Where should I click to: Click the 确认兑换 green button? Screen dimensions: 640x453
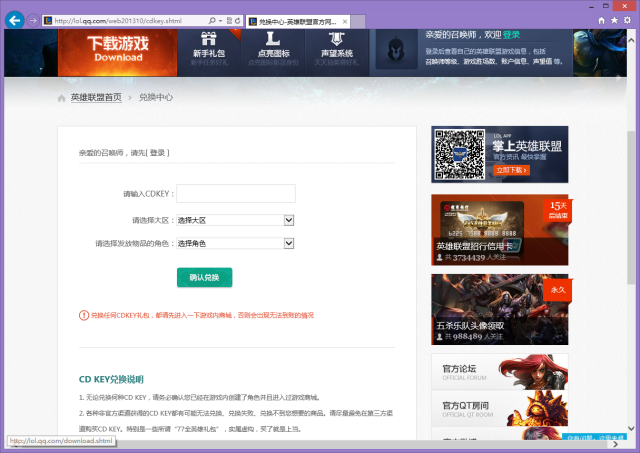[x=204, y=278]
